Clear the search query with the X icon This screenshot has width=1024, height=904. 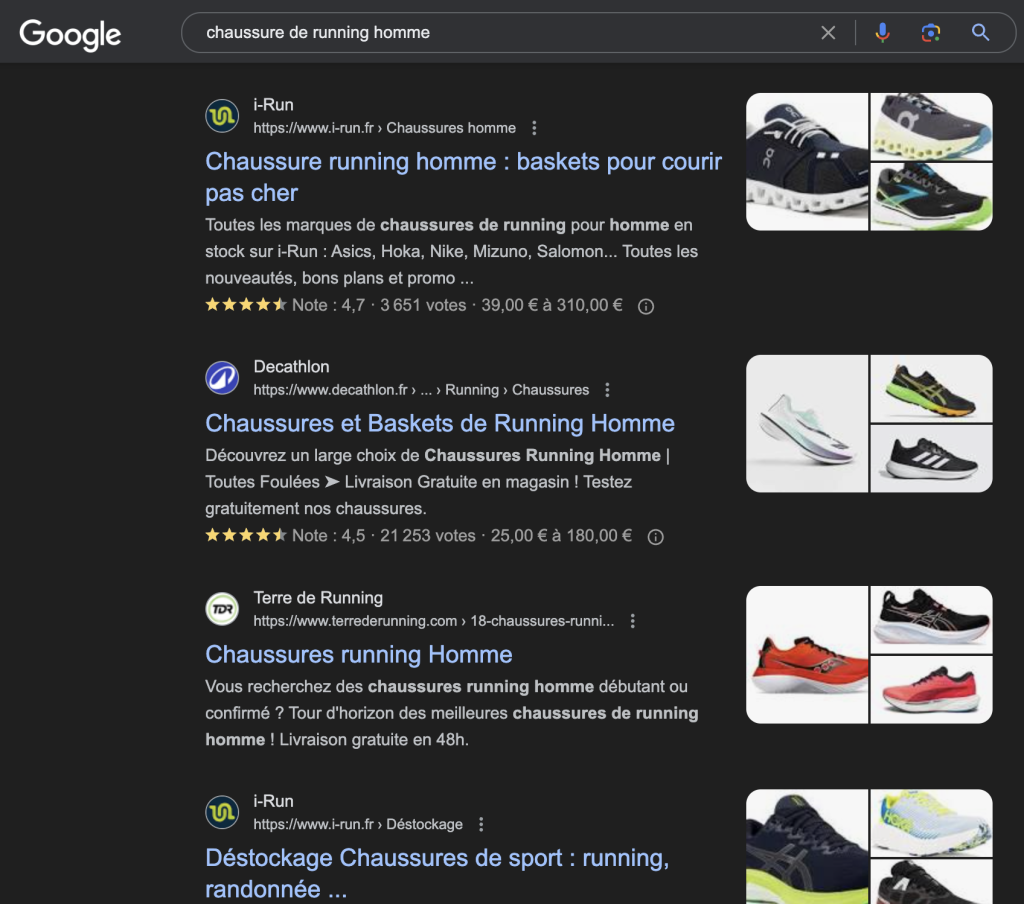pyautogui.click(x=828, y=33)
